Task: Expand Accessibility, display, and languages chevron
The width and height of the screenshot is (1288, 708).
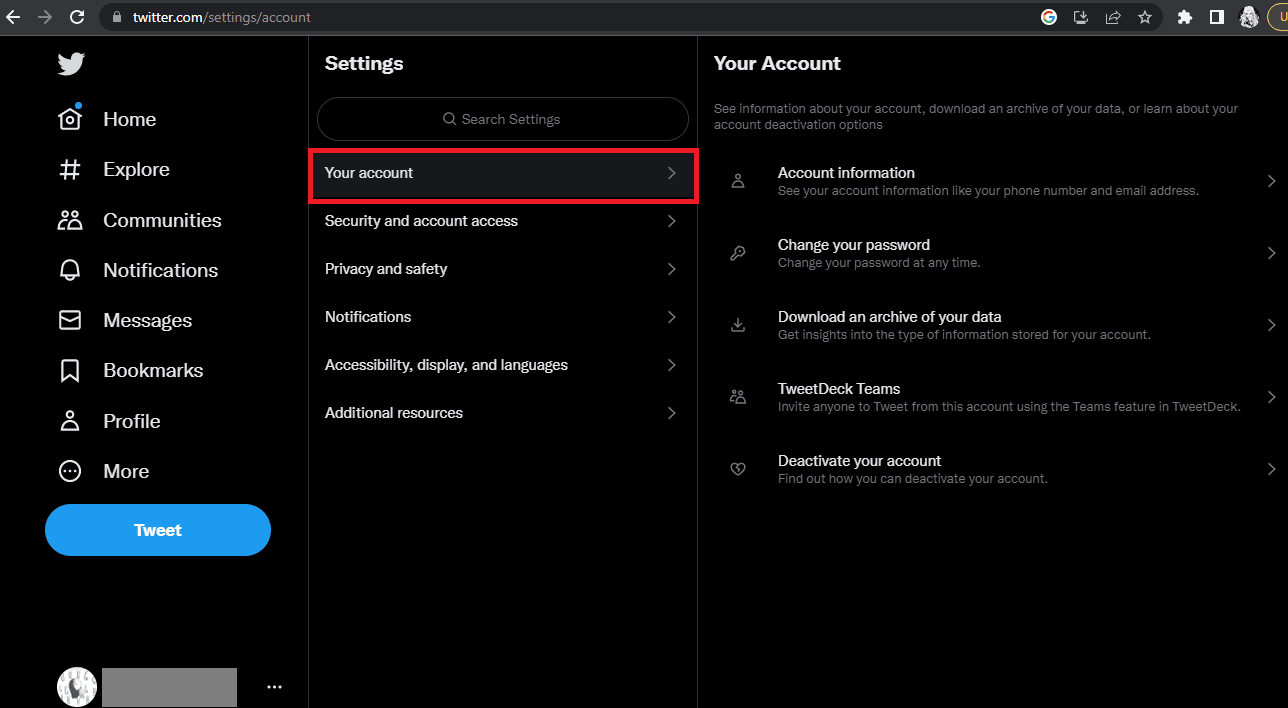Action: point(672,365)
